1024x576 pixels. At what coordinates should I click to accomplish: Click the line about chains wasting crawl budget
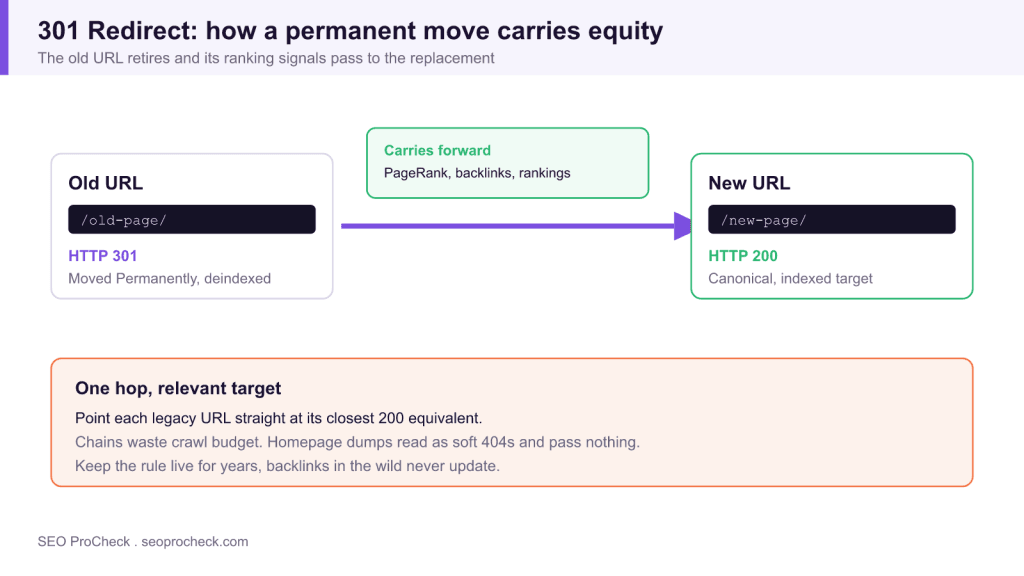(357, 442)
